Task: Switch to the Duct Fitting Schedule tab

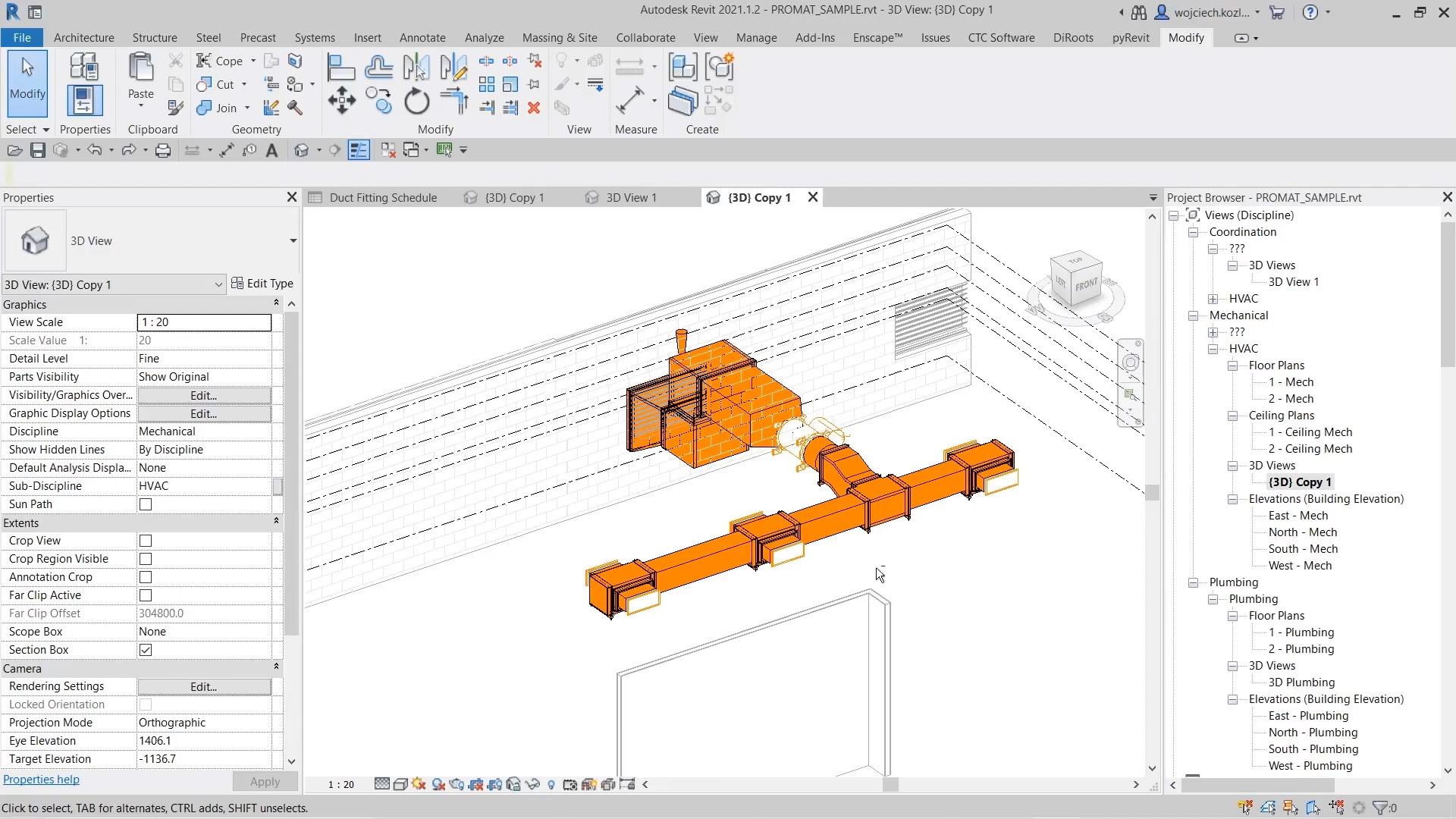Action: click(384, 197)
